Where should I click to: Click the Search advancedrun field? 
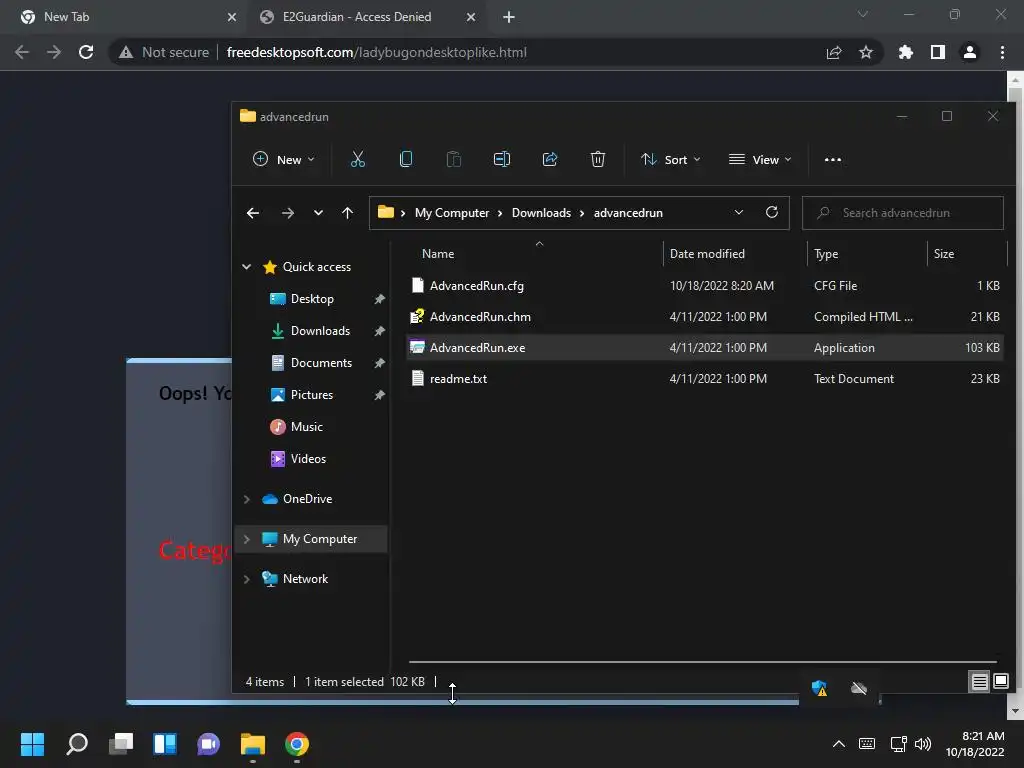[x=903, y=213]
